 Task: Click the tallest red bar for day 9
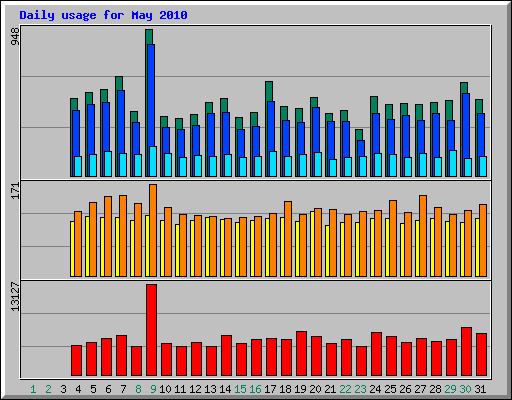click(151, 330)
